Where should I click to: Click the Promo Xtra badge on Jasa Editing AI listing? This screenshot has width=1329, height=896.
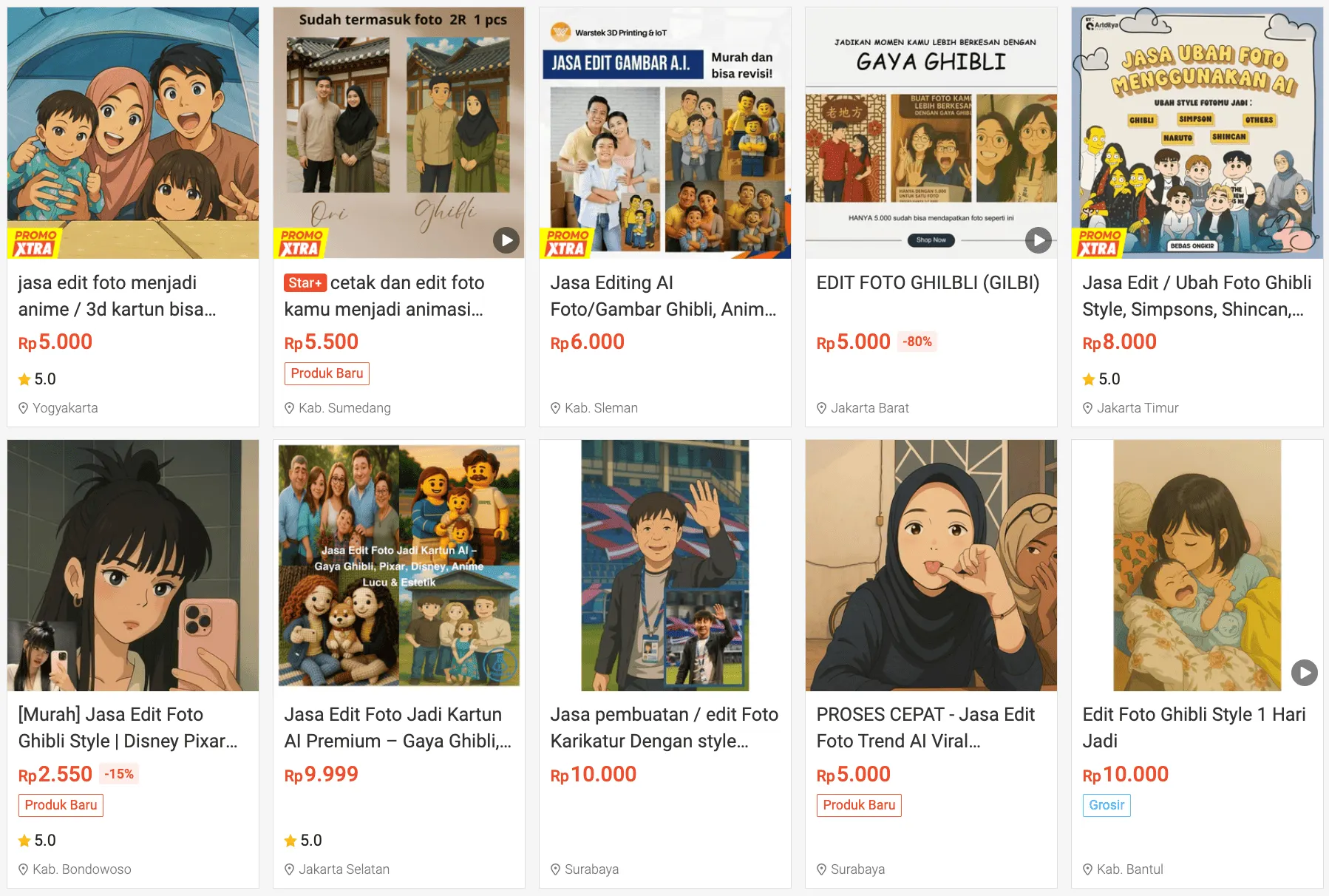566,243
